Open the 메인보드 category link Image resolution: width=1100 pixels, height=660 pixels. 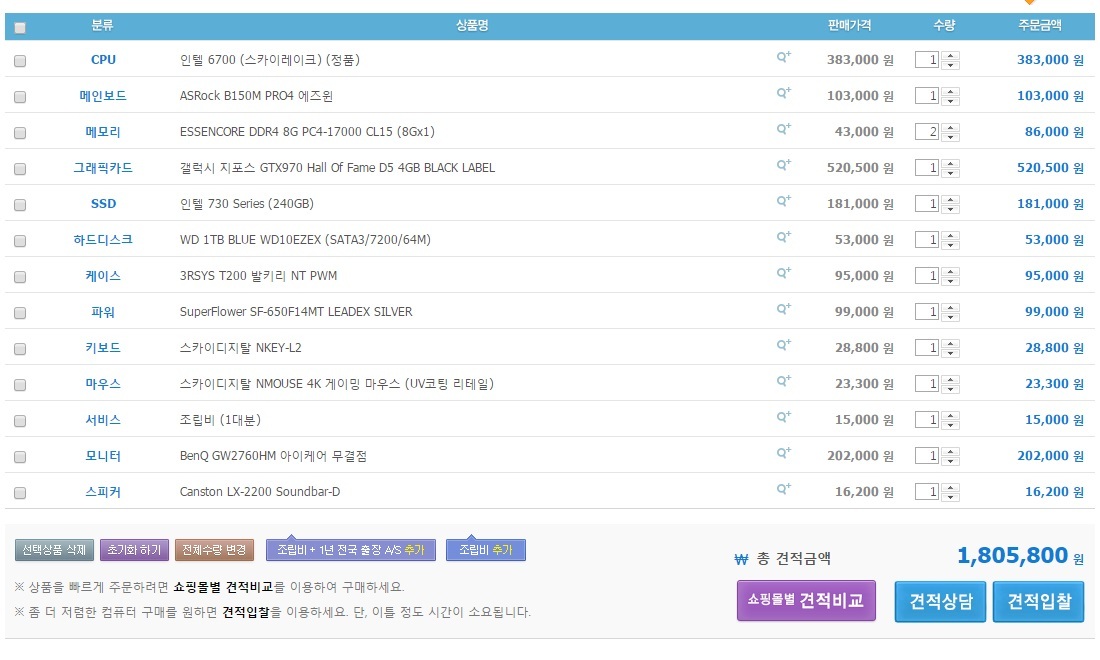pyautogui.click(x=103, y=96)
